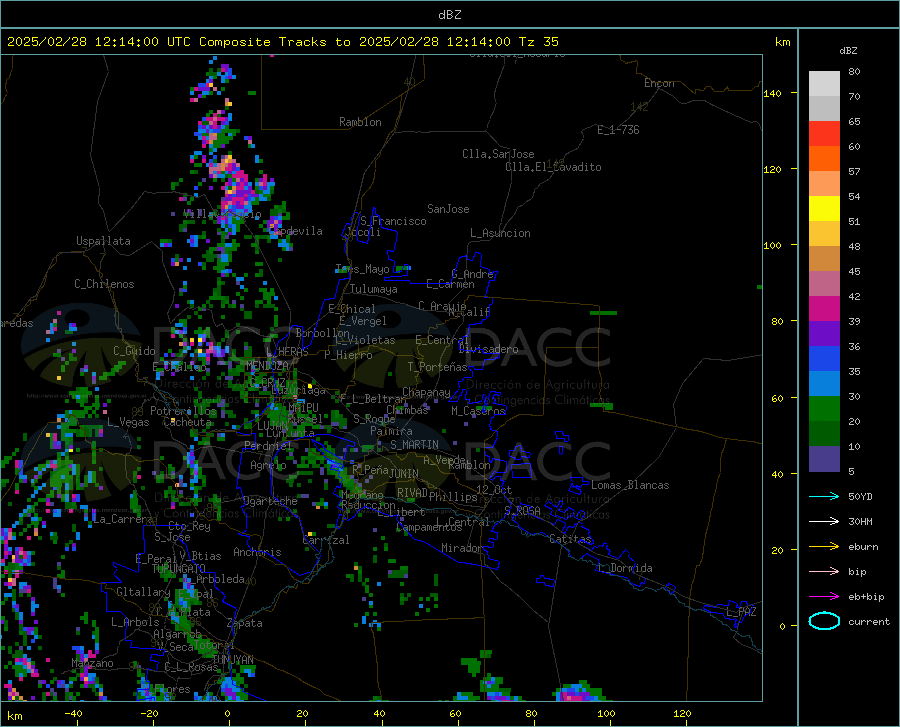Image resolution: width=900 pixels, height=727 pixels.
Task: Click the white 30HM arrow icon
Action: coord(824,521)
